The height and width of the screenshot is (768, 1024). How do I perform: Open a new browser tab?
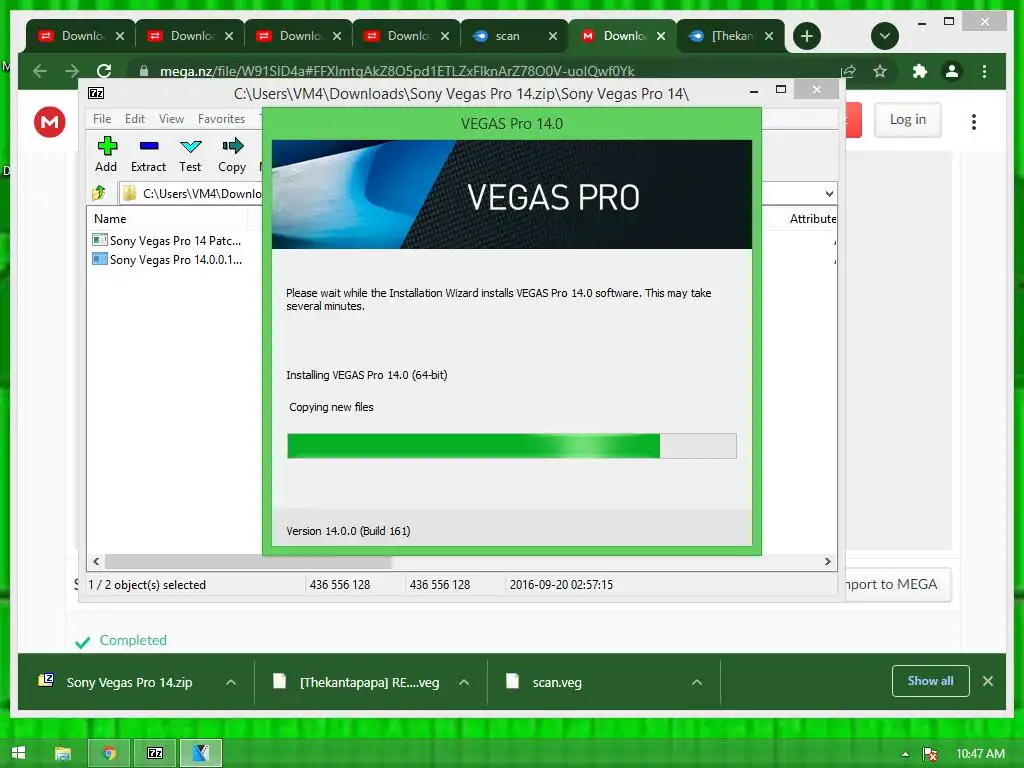click(807, 36)
